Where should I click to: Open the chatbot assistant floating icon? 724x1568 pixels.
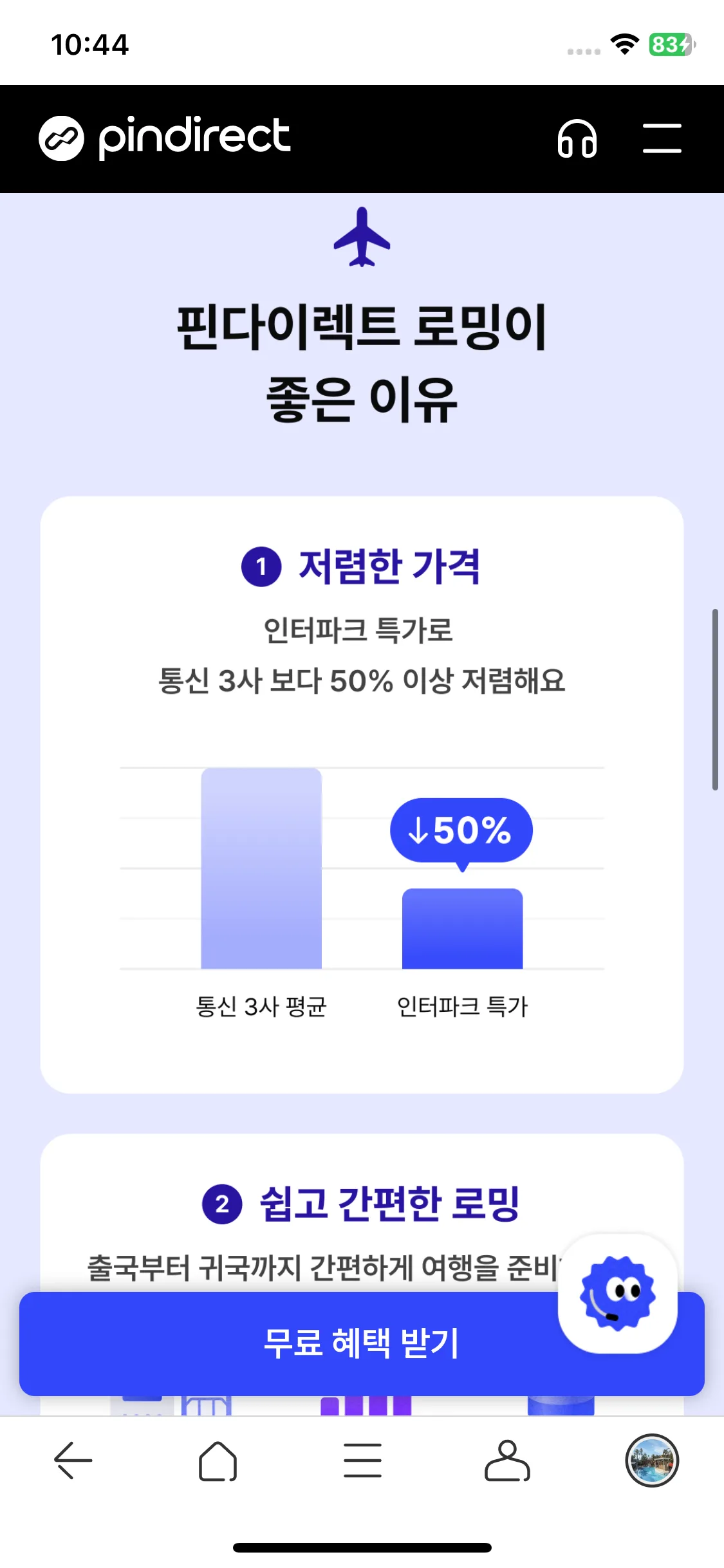click(x=618, y=1293)
